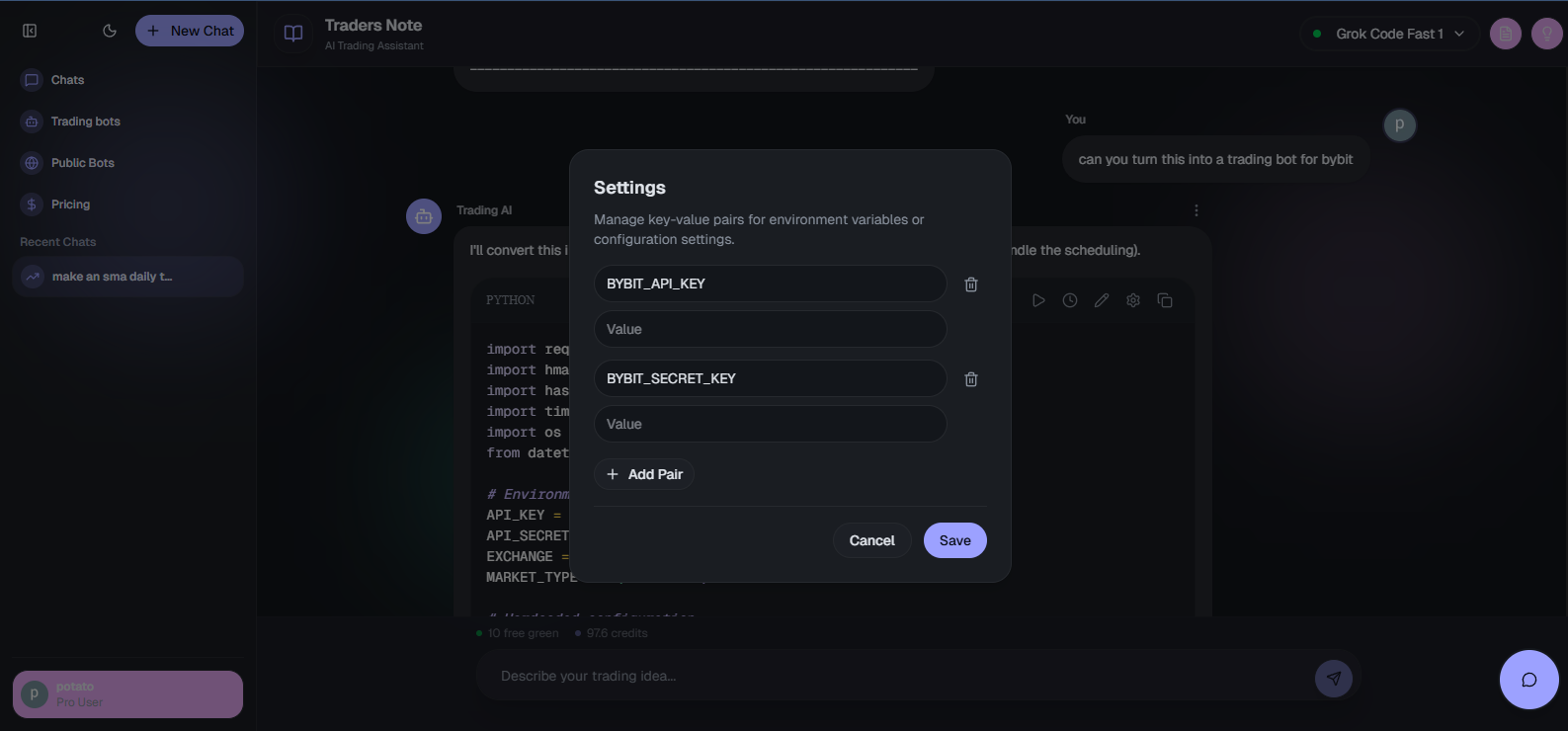Click the BYBIT_SECRET_KEY key field
This screenshot has width=1568, height=731.
pyautogui.click(x=771, y=378)
